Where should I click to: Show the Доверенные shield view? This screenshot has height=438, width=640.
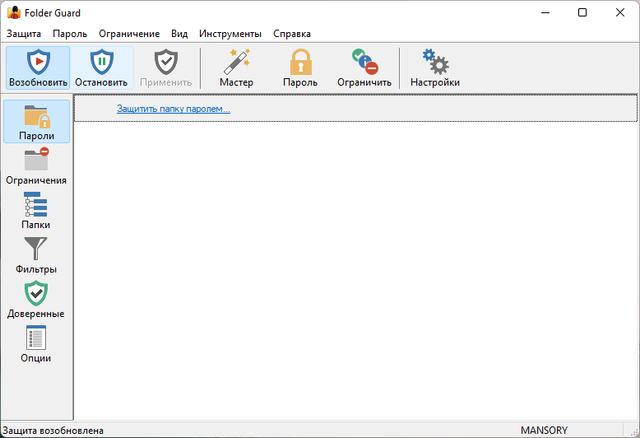(36, 300)
